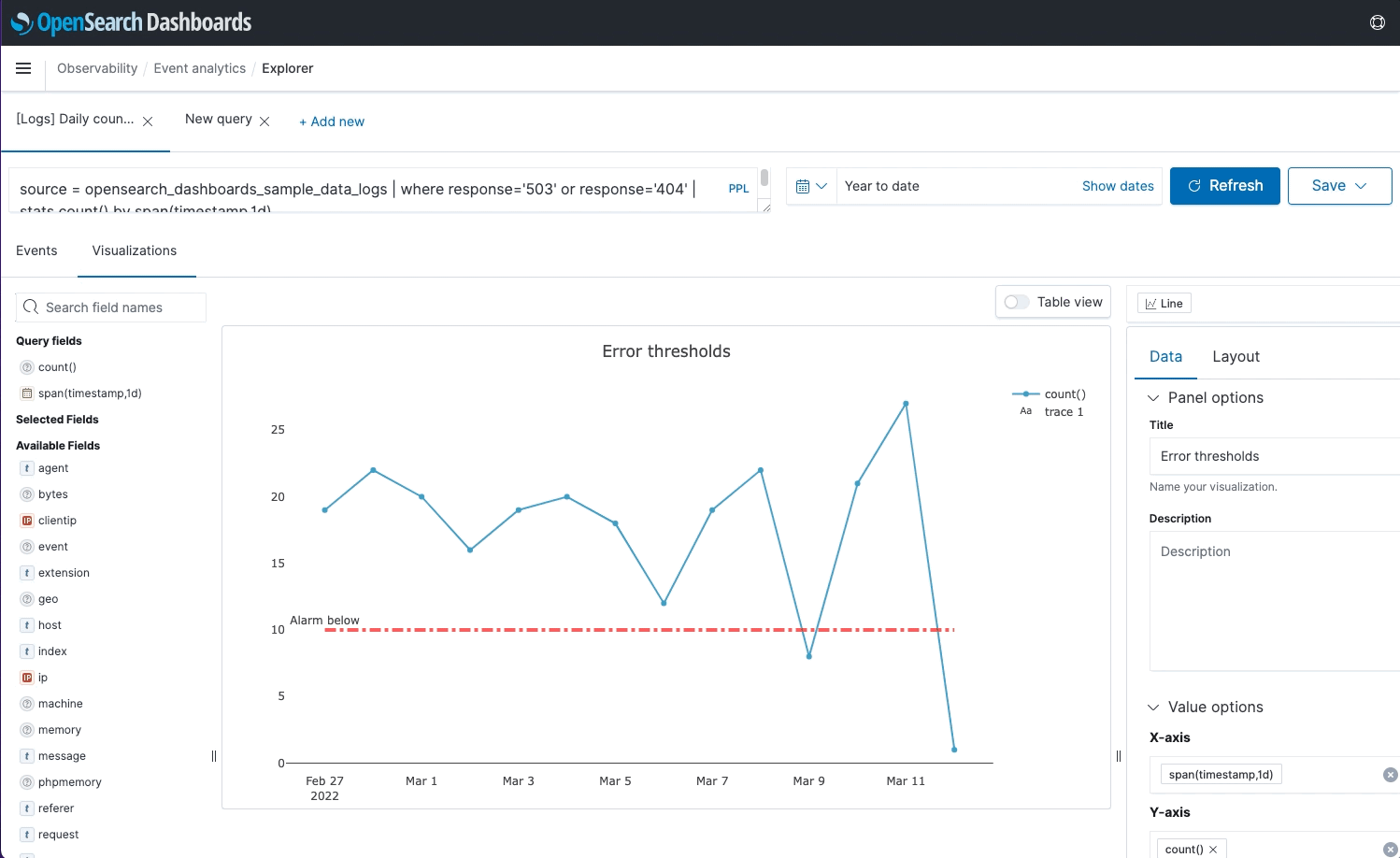Screen dimensions: 1400x858
Task: Close the New query tab
Action: (264, 122)
